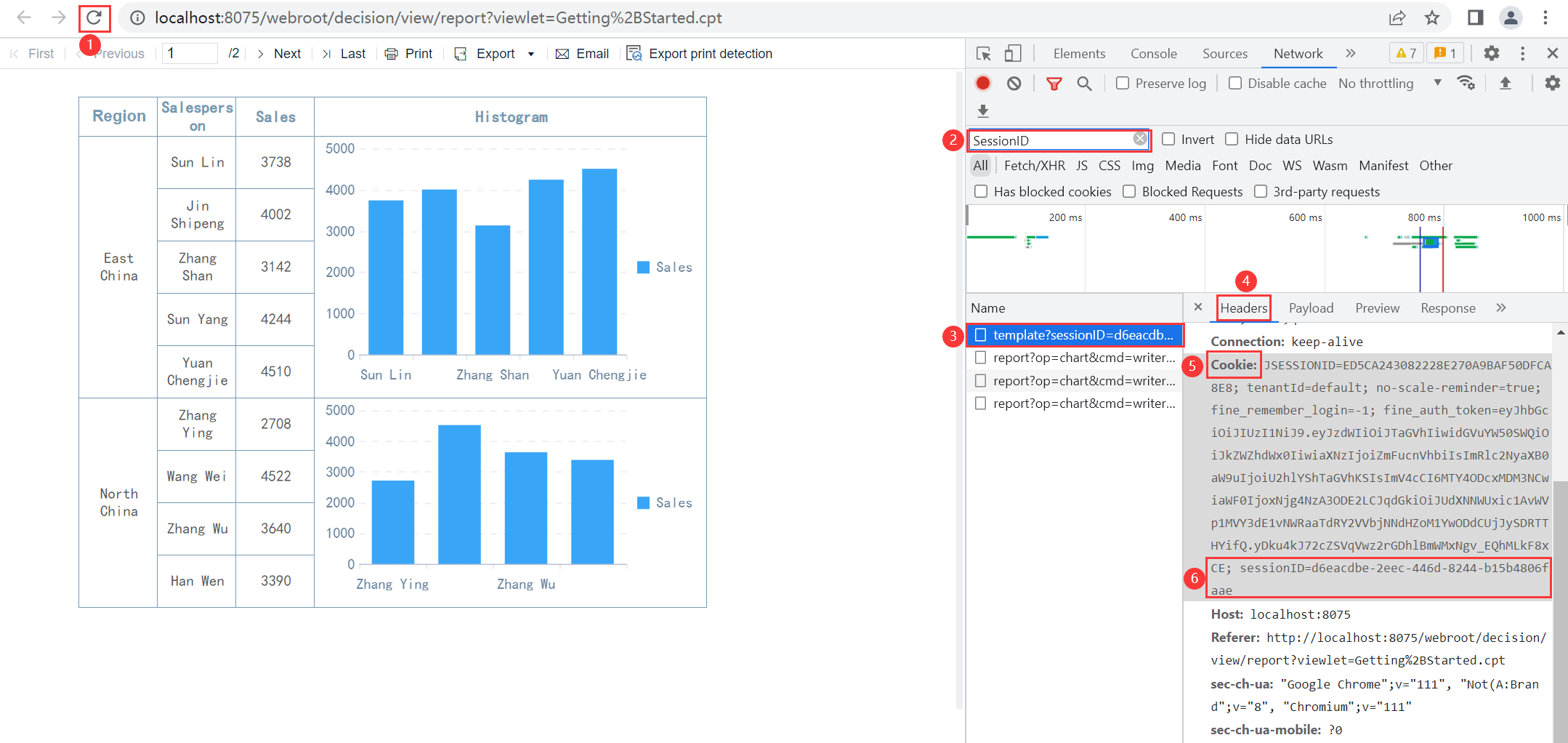Enable the Preserve log checkbox
The image size is (1568, 743).
pyautogui.click(x=1122, y=83)
